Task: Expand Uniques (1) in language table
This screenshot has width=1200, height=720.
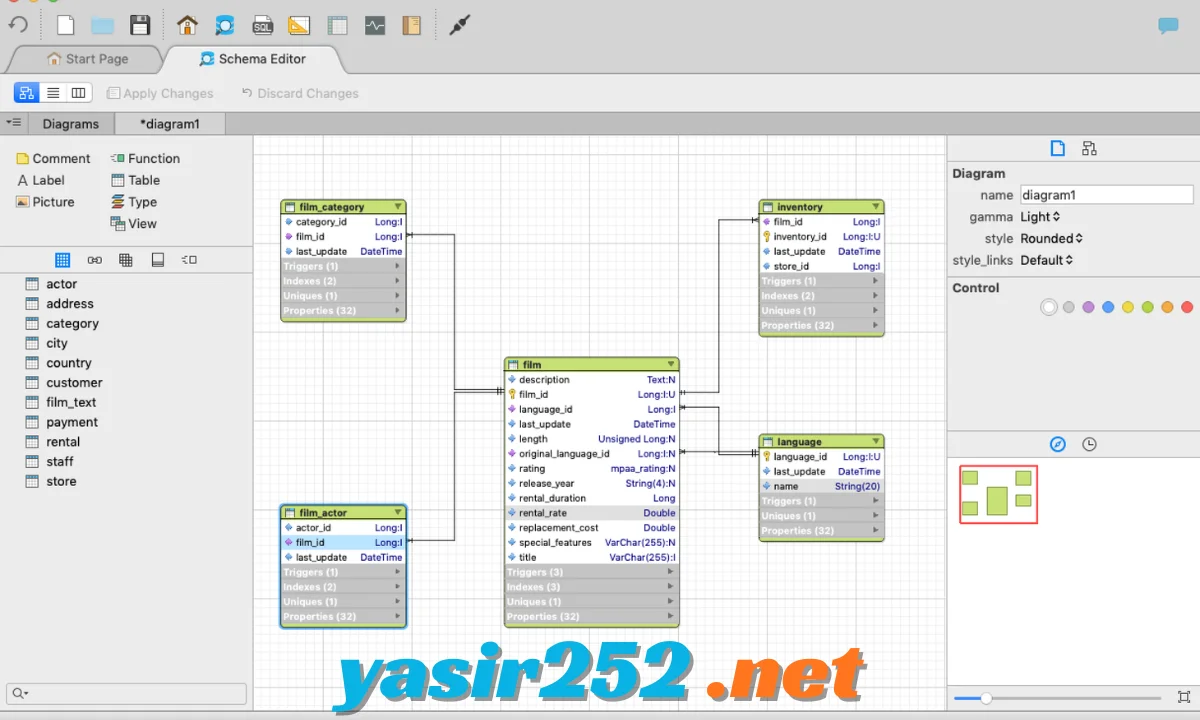Action: click(x=821, y=516)
